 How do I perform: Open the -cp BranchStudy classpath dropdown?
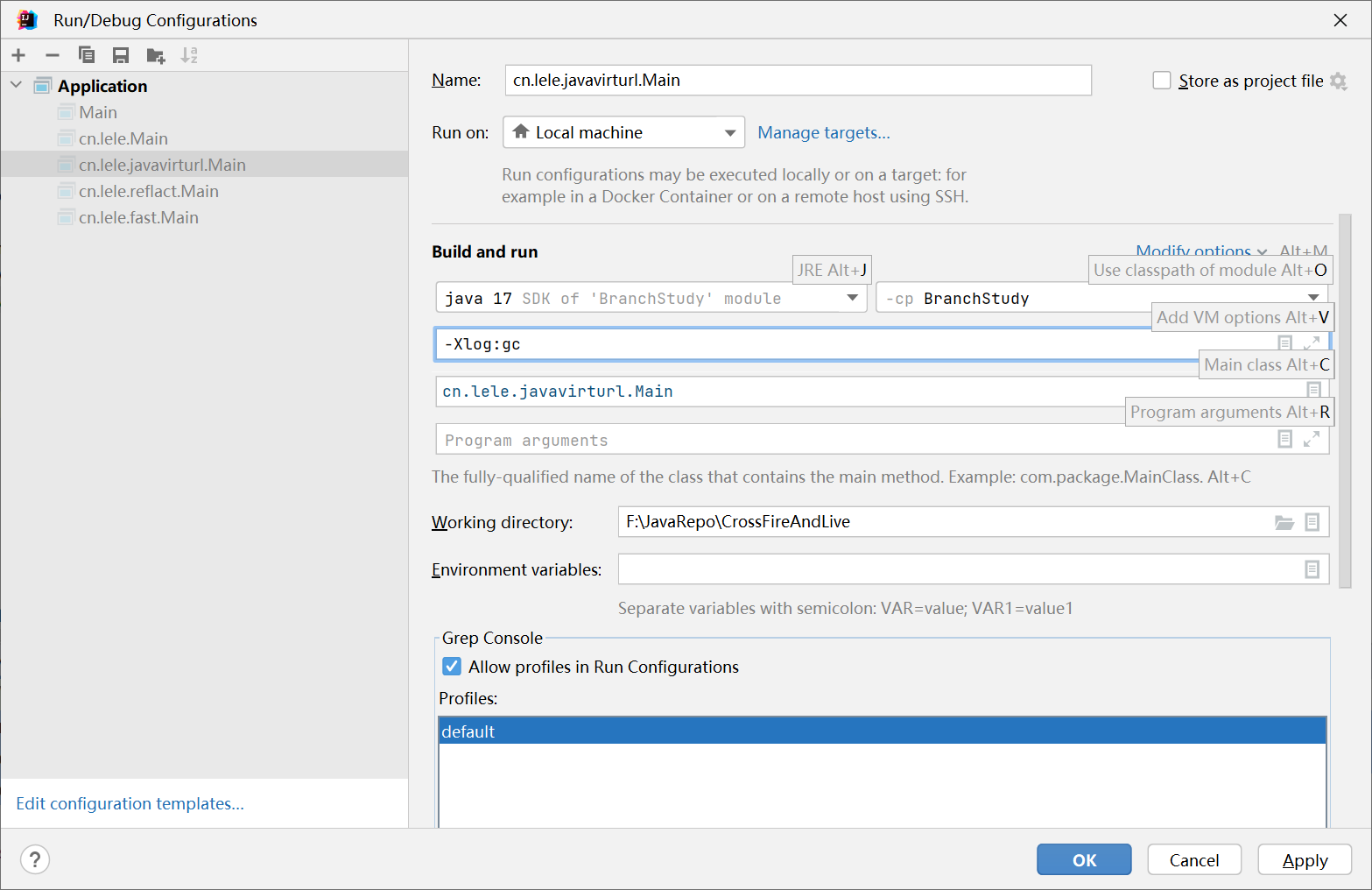[1101, 298]
